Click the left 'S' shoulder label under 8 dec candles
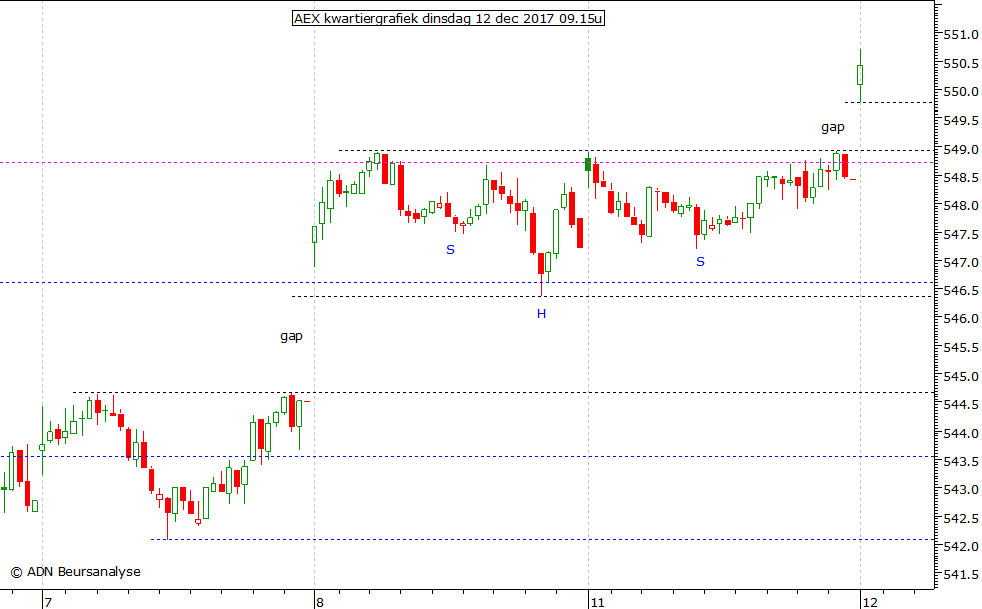This screenshot has height=609, width=982. pos(450,250)
